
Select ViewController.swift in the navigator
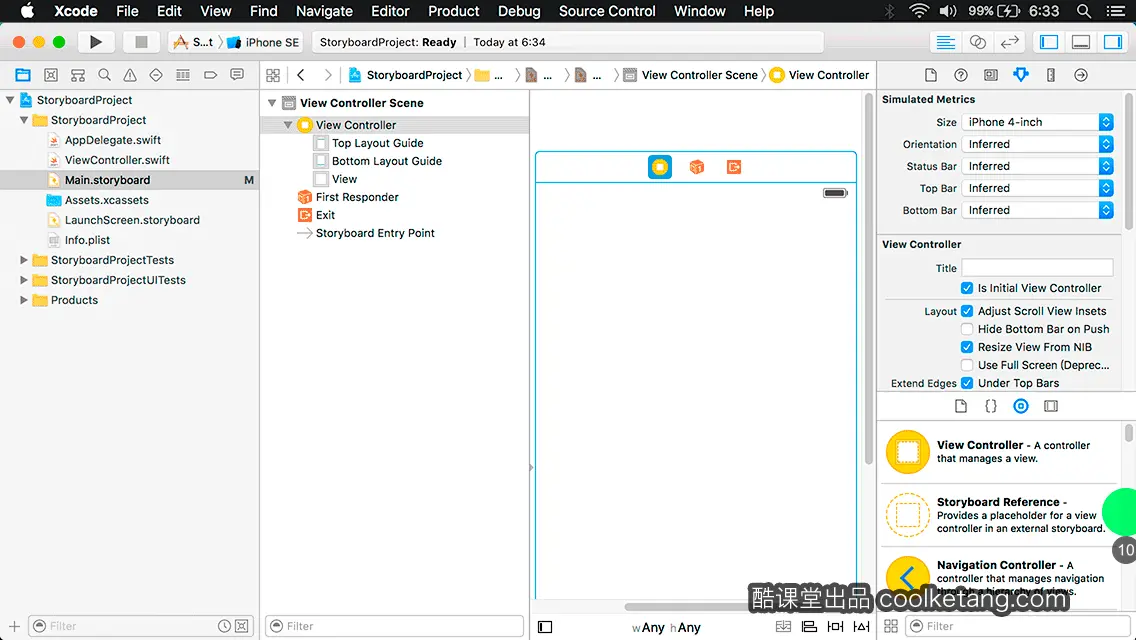[x=117, y=159]
